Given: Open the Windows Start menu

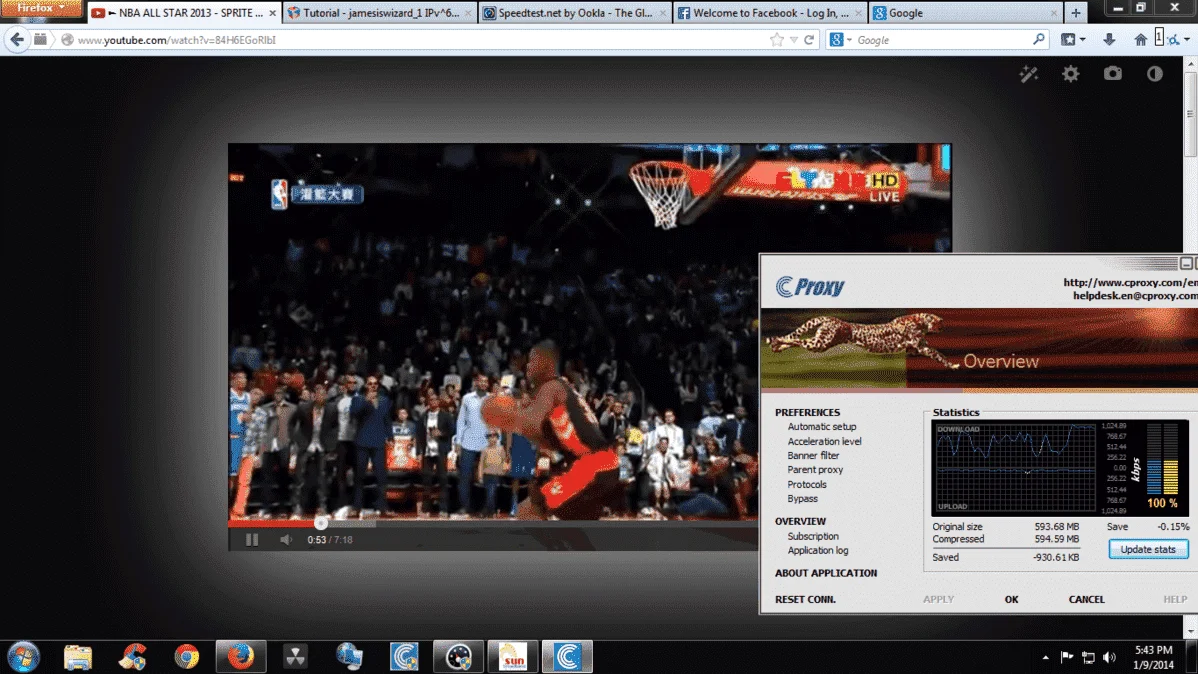Looking at the screenshot, I should [x=24, y=657].
